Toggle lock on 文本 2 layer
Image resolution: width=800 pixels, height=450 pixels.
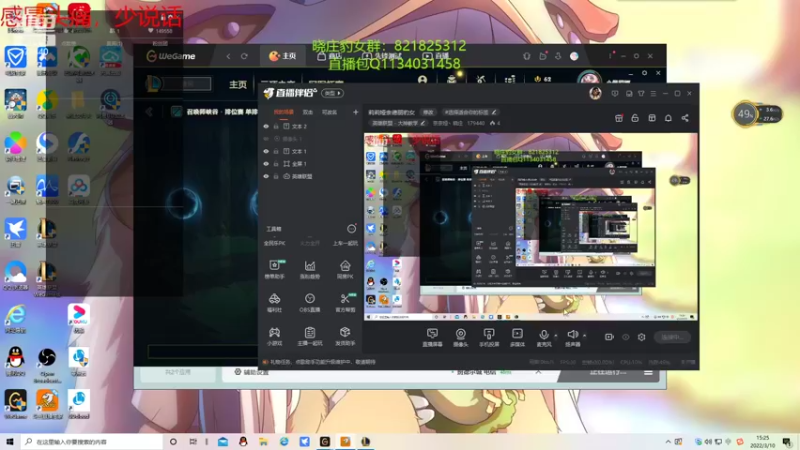[276, 126]
